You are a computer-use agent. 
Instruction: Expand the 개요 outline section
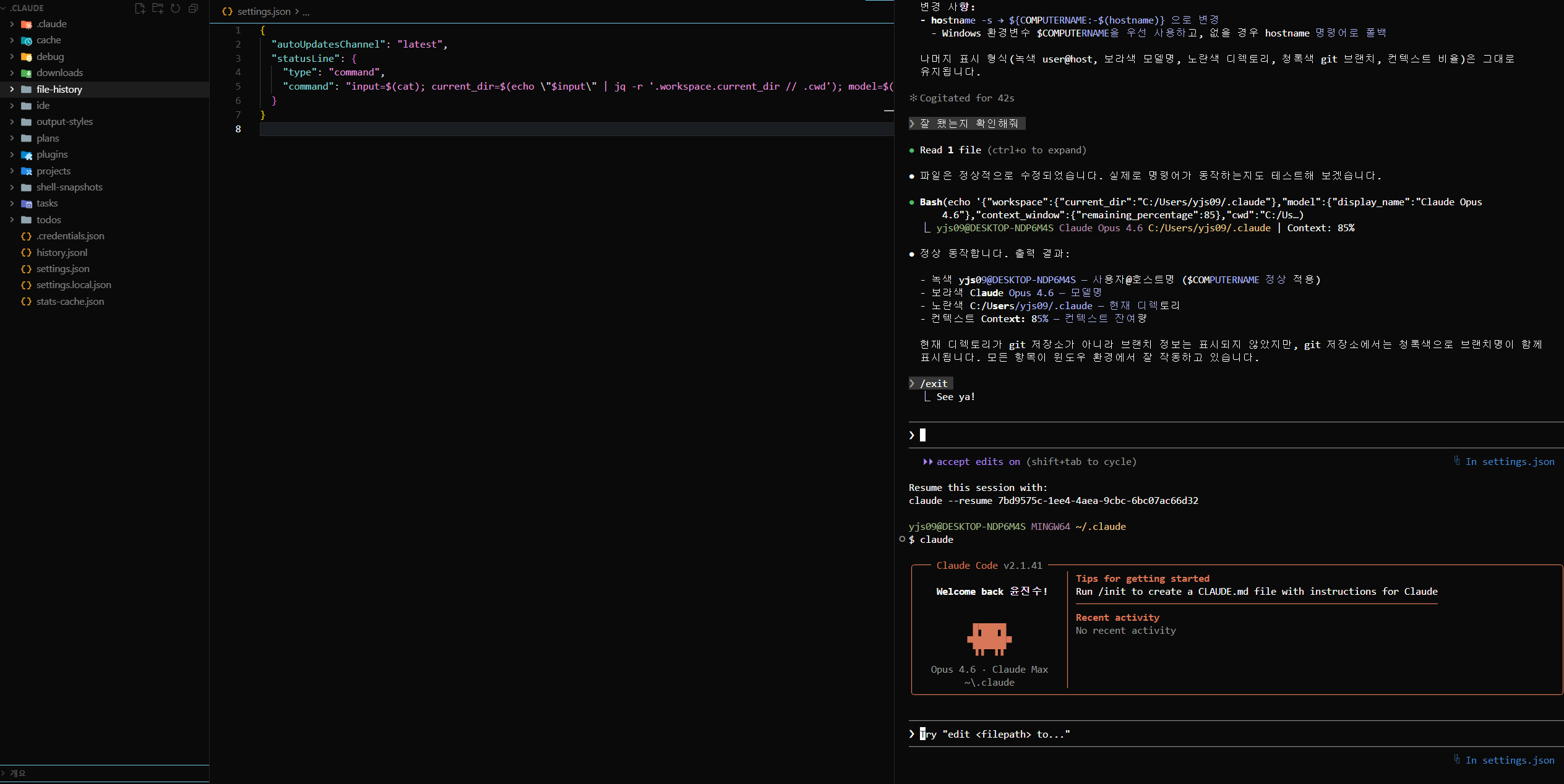(x=18, y=773)
